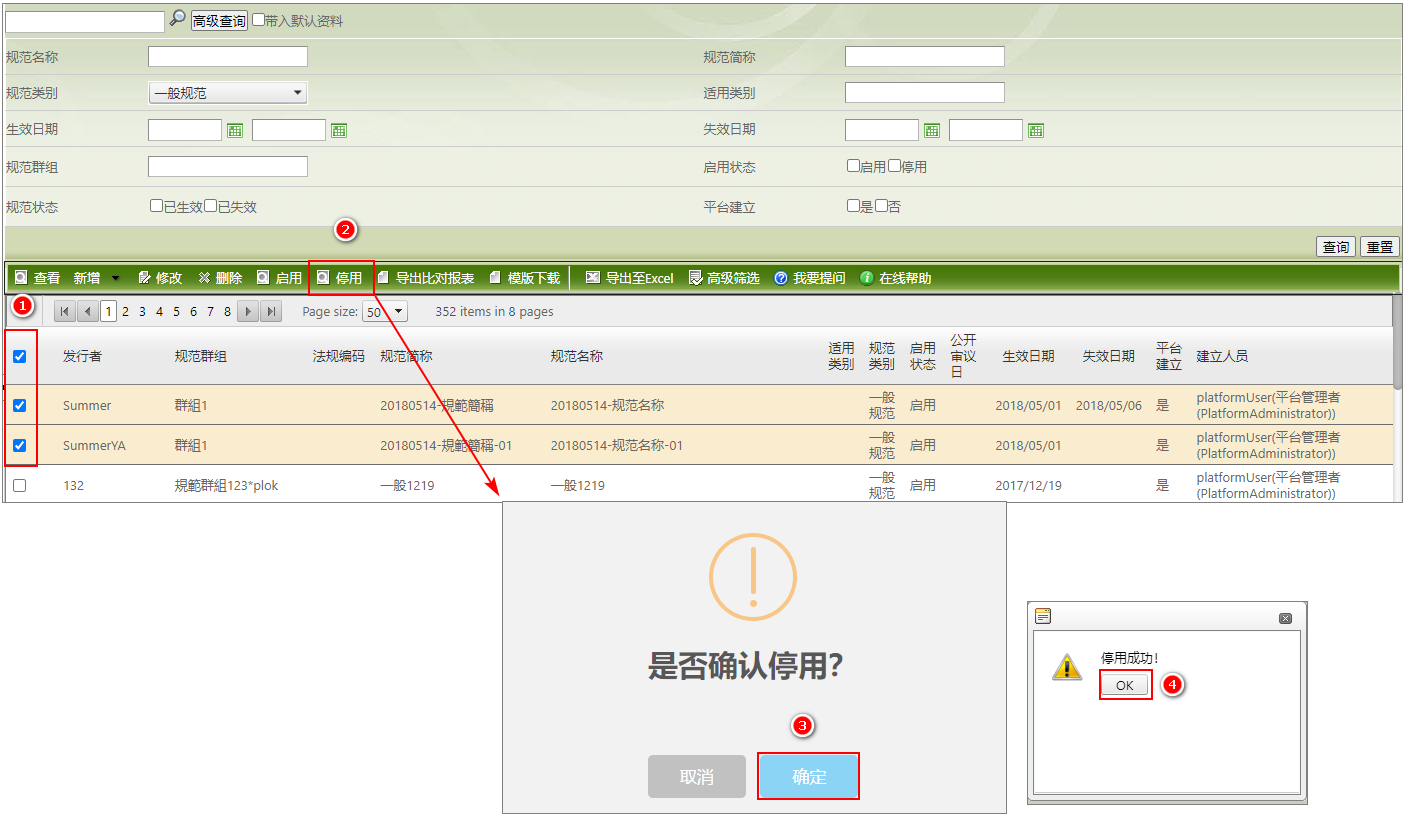Uncheck the SummerYA row checkbox
Viewport: 1404px width, 823px height.
click(x=19, y=446)
